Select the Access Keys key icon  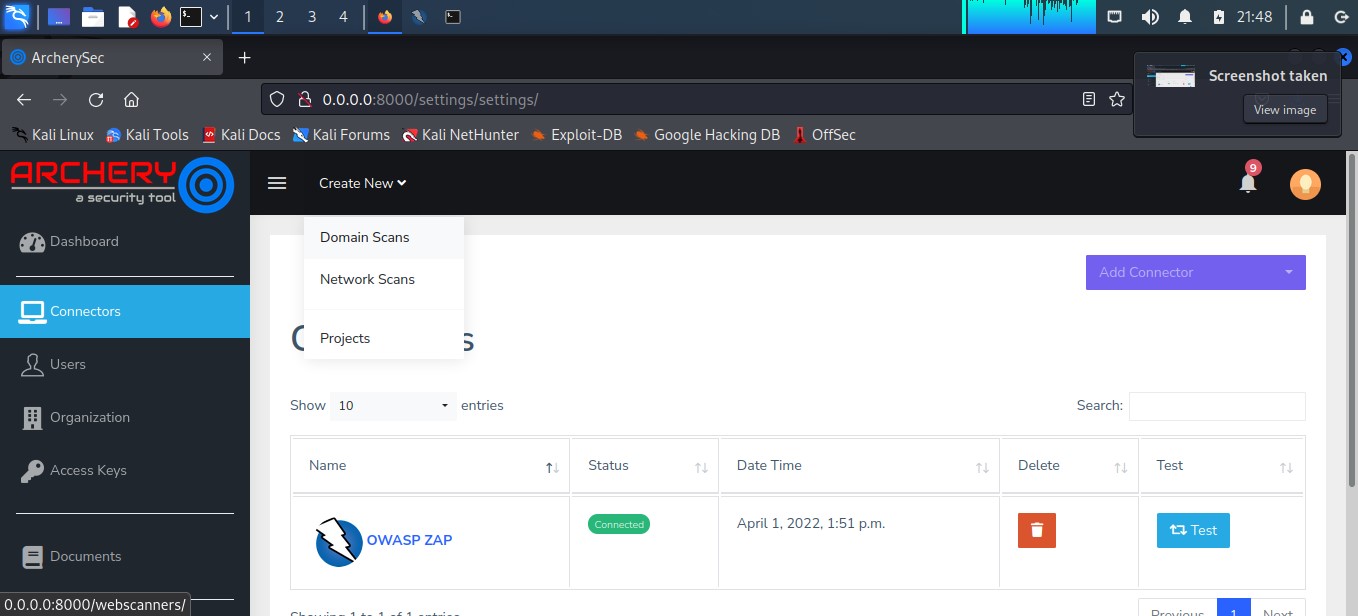click(33, 470)
